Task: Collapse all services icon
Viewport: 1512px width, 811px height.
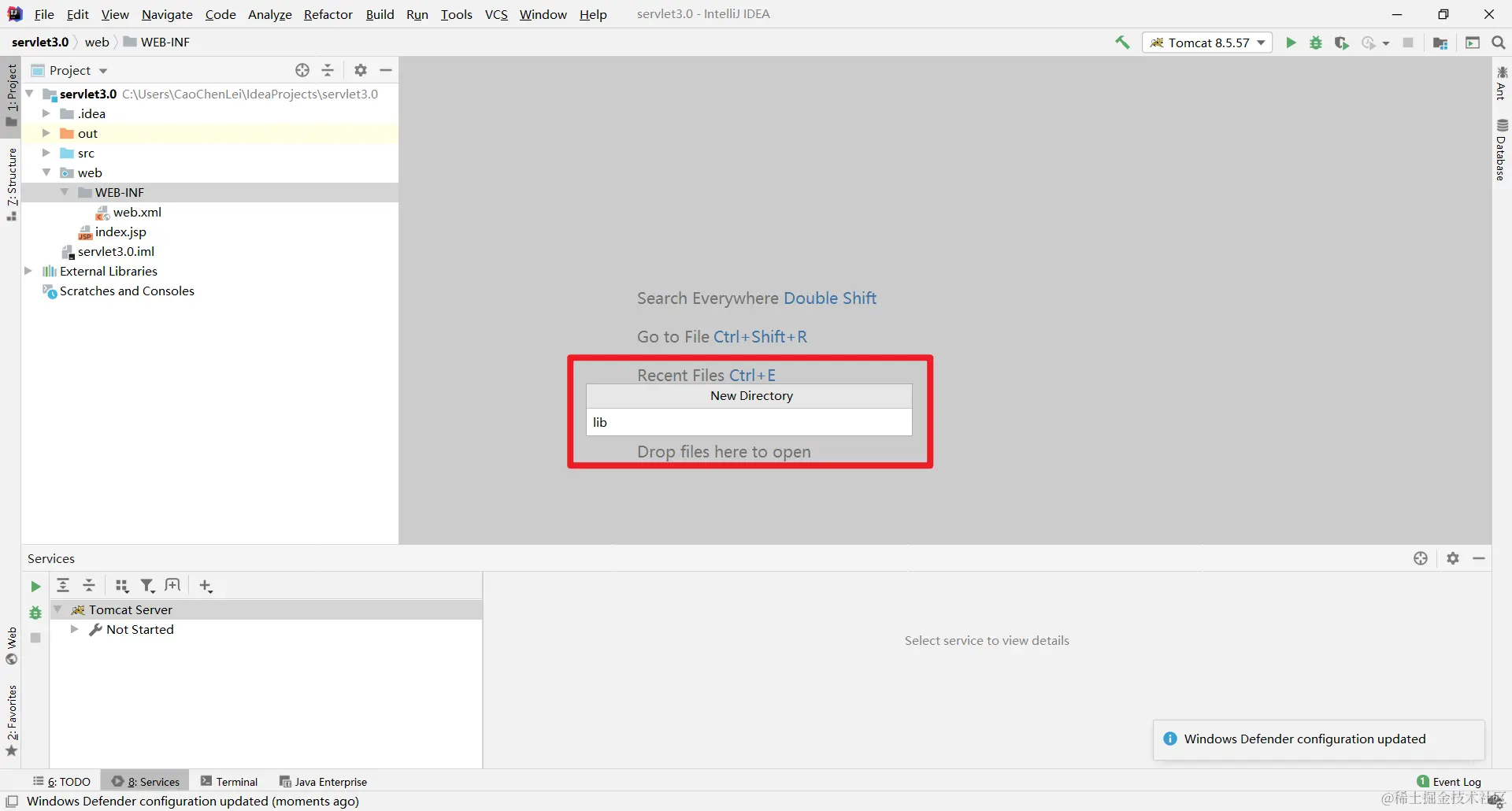Action: 89,585
